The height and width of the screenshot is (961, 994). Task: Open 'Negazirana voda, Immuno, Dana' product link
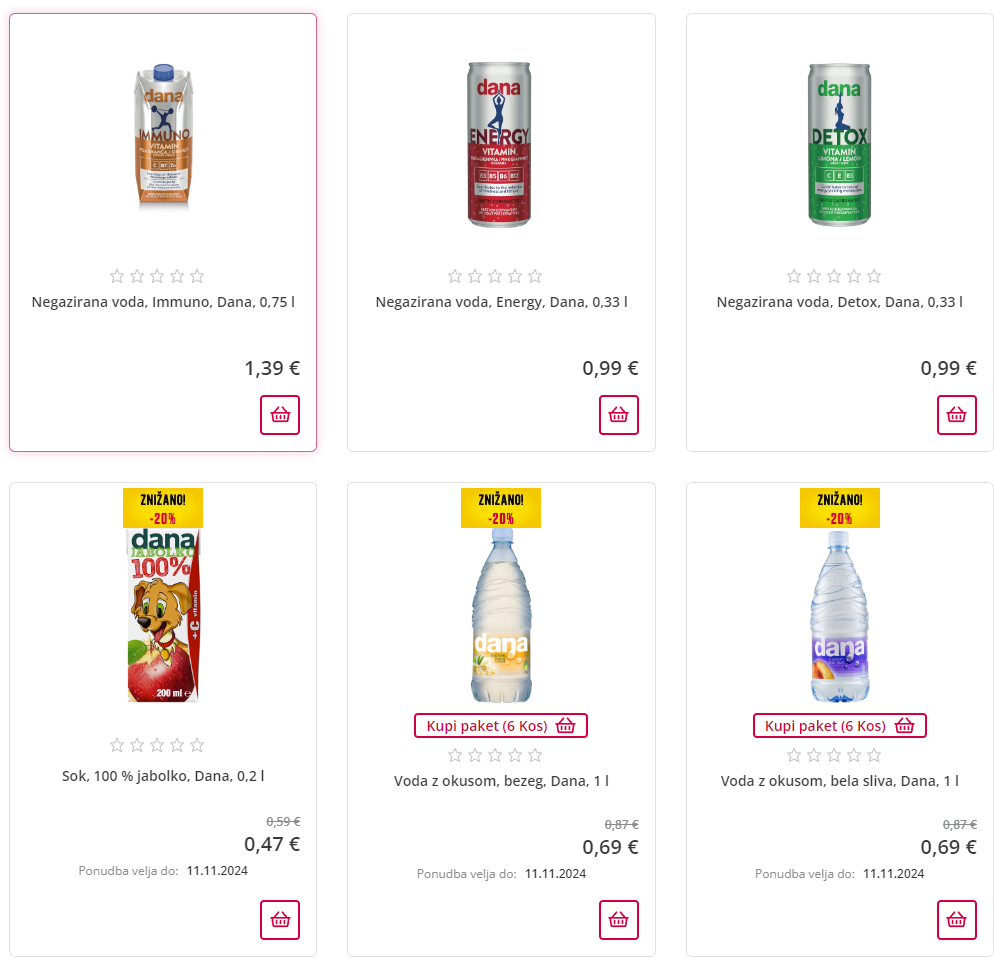(x=163, y=302)
